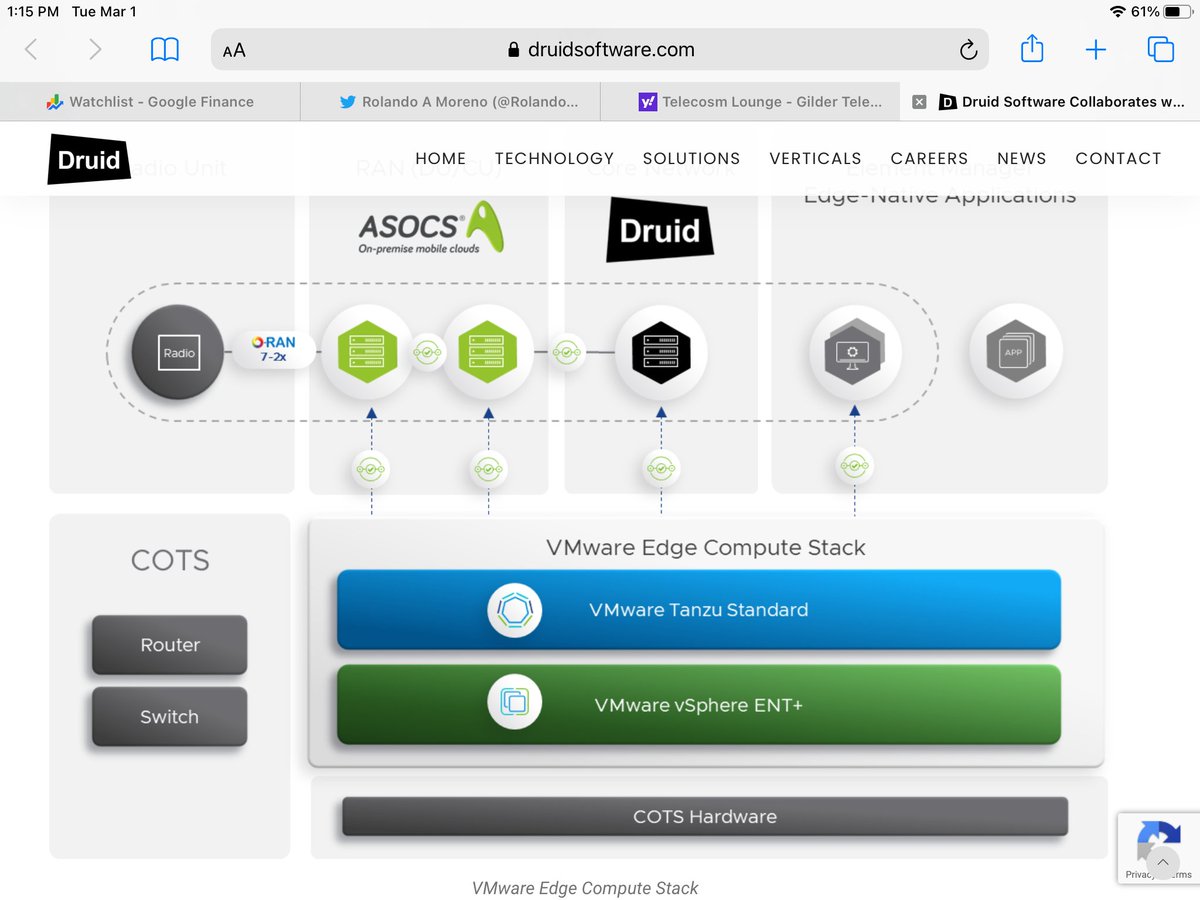Reload the page with refresh icon
The width and height of the screenshot is (1200, 900).
(967, 50)
